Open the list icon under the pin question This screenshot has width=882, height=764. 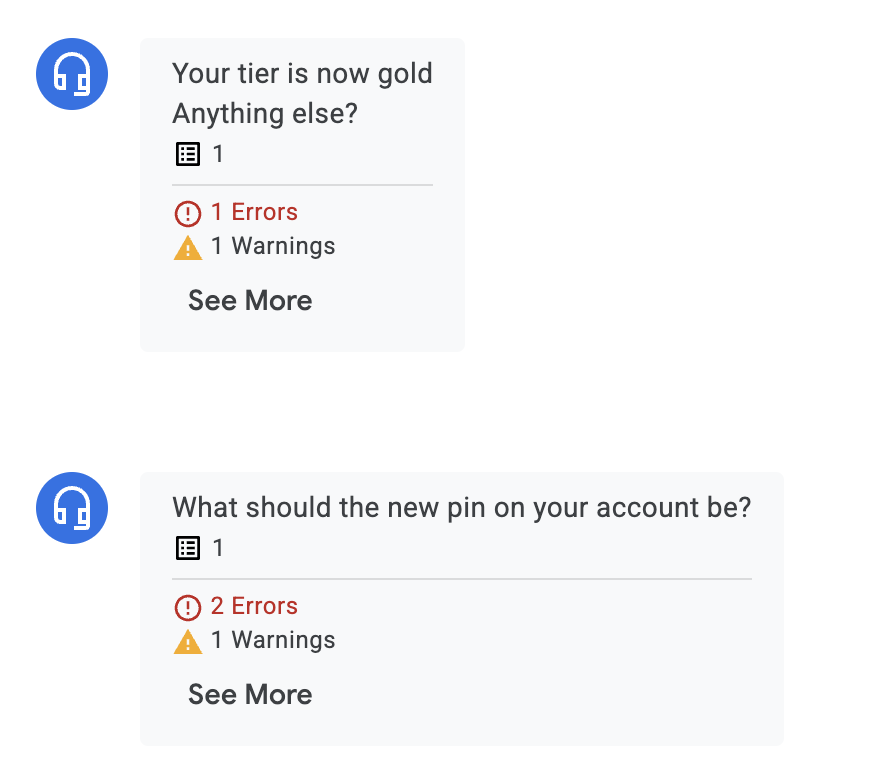pyautogui.click(x=188, y=548)
